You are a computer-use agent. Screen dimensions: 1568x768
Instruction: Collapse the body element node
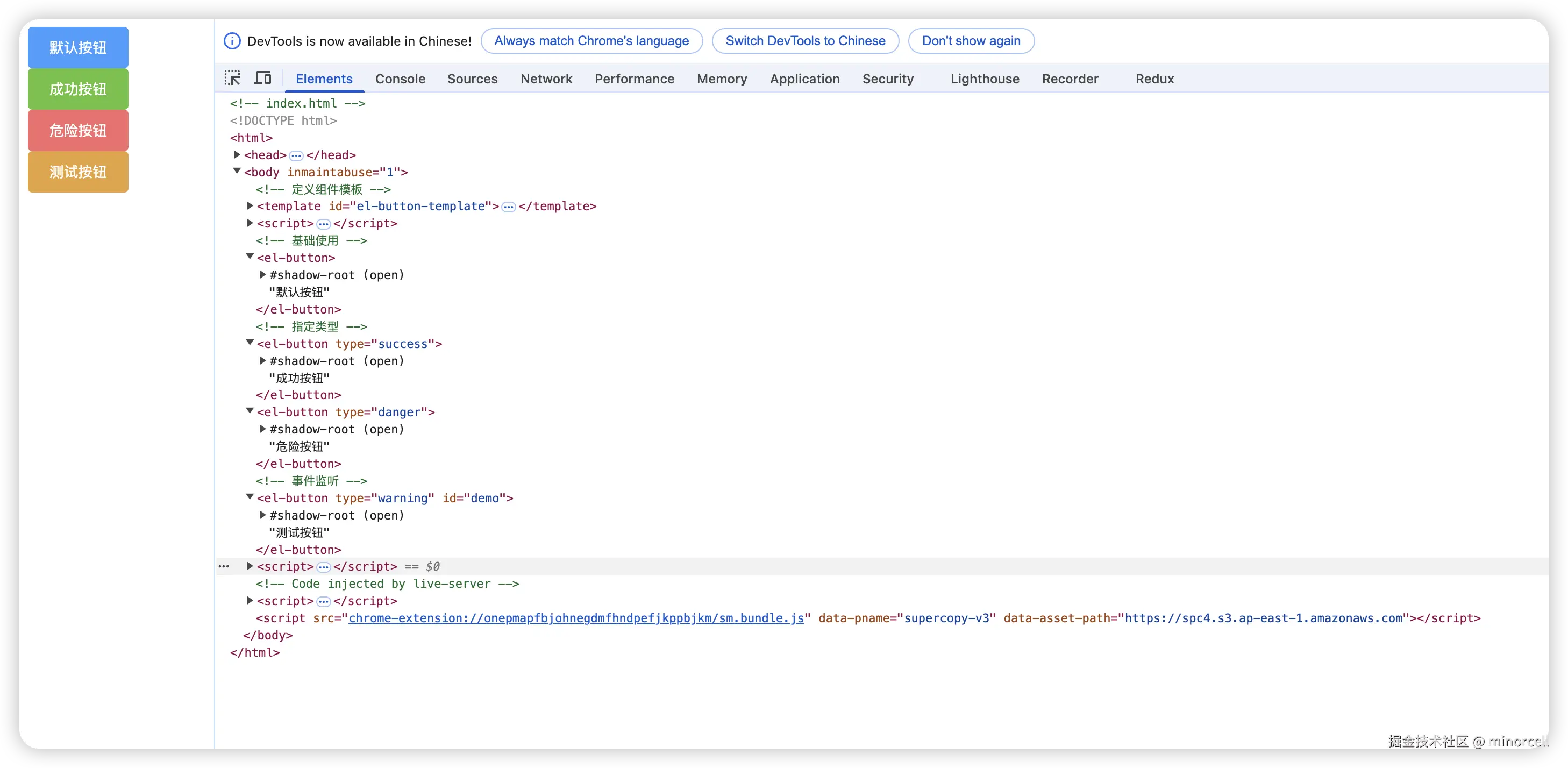point(237,171)
